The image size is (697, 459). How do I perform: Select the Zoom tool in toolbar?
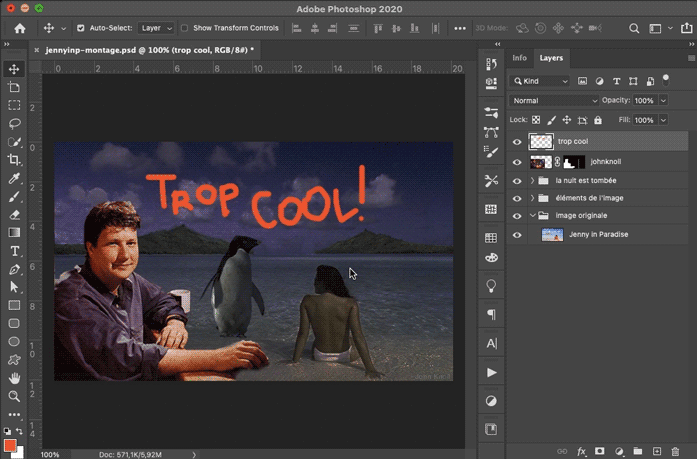[14, 396]
